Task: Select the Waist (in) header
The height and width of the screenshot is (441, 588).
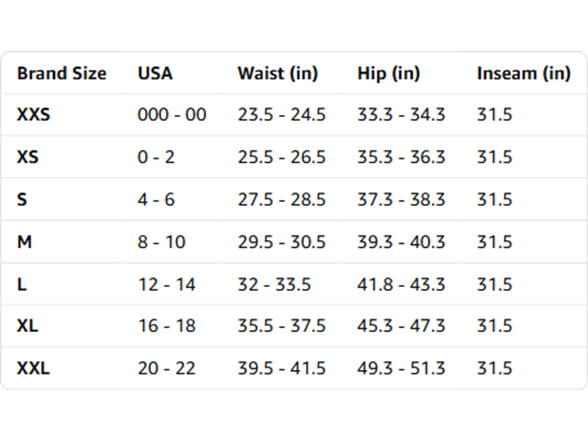Action: click(x=278, y=73)
